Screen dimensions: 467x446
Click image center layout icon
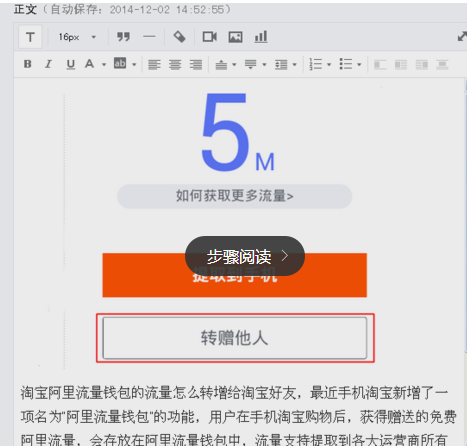tap(442, 64)
